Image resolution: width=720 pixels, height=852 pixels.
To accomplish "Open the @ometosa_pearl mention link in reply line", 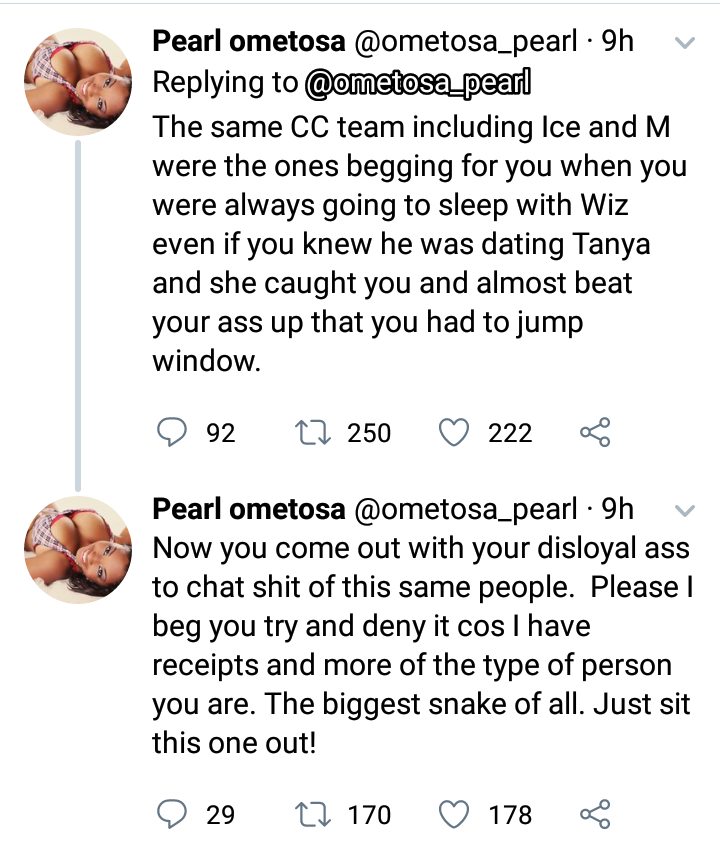I will tap(417, 84).
